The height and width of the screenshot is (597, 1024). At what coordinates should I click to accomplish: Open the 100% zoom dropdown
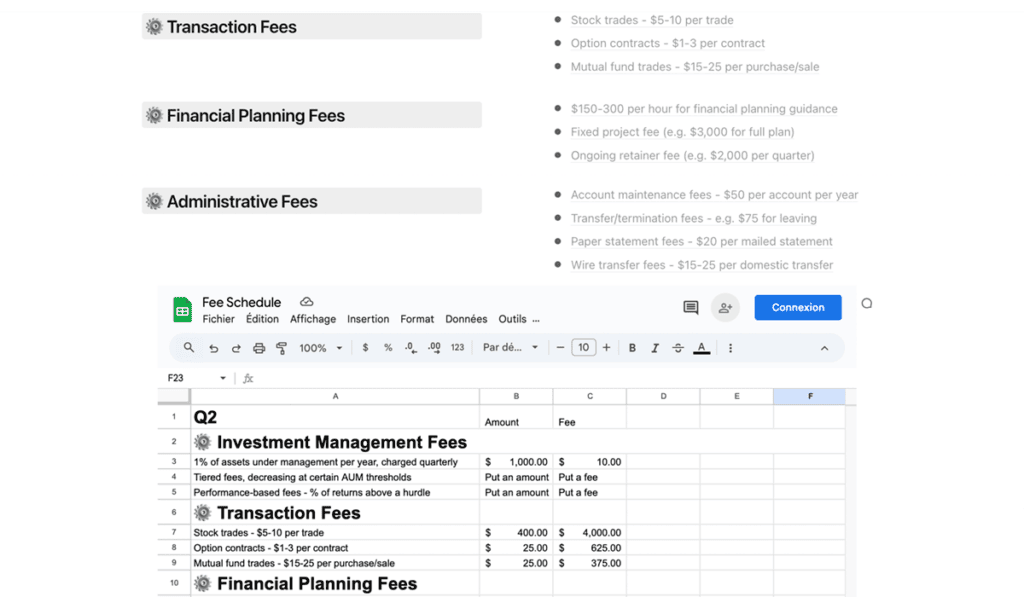(x=321, y=348)
